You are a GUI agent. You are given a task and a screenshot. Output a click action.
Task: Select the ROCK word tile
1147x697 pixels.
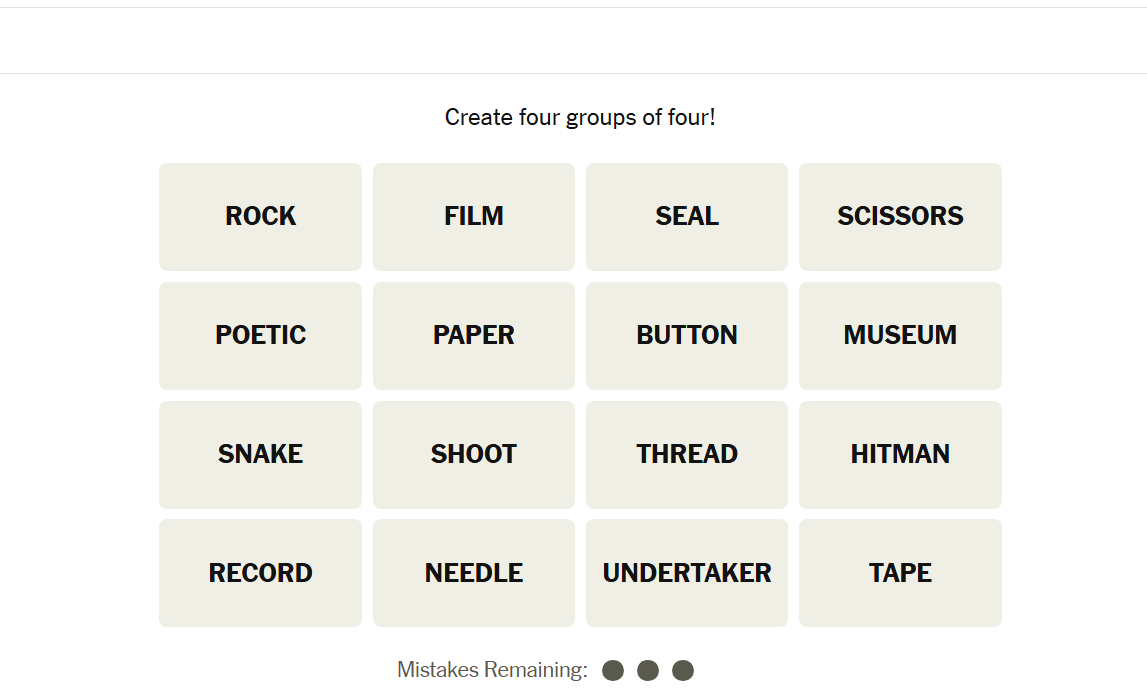(x=260, y=216)
